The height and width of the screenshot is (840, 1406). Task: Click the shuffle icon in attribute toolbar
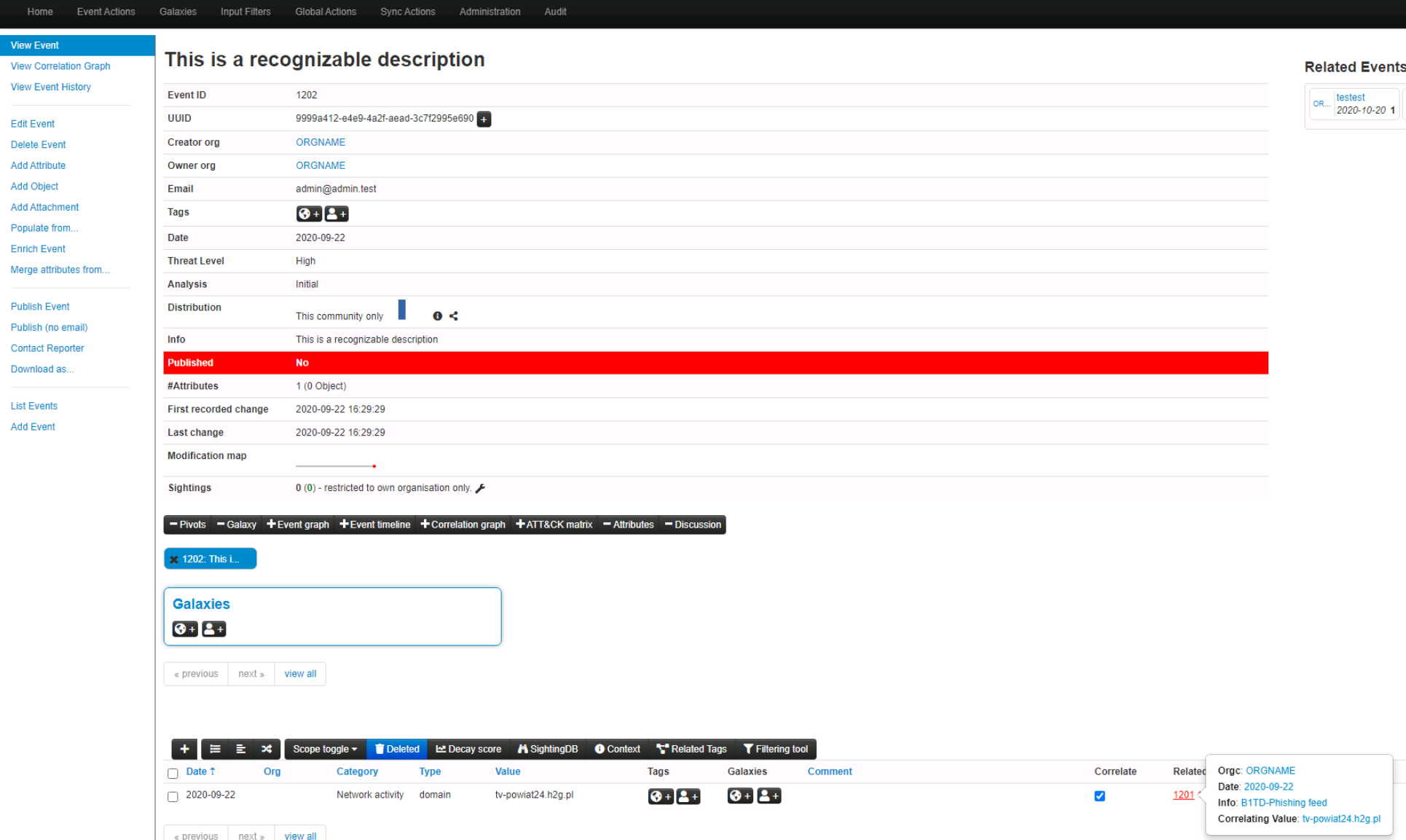pos(267,749)
